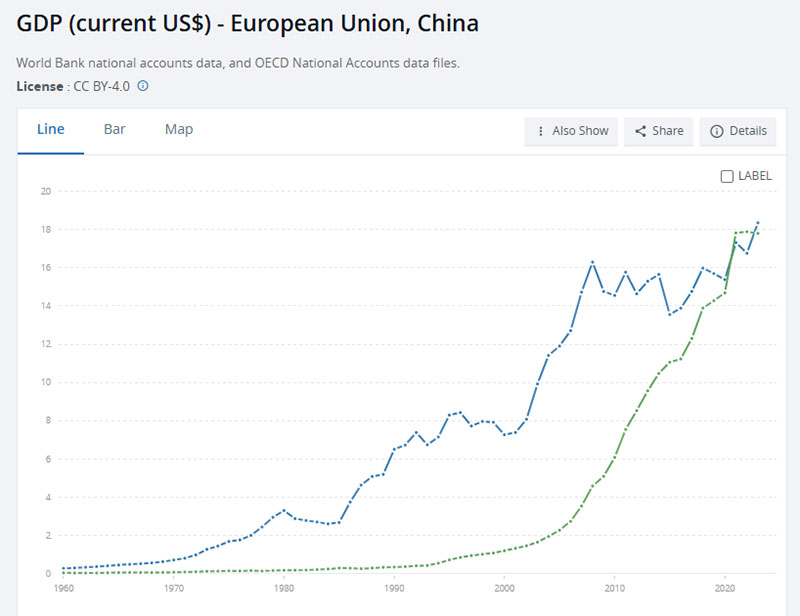Click the LABEL text beside checkbox
The width and height of the screenshot is (800, 616).
click(x=755, y=176)
